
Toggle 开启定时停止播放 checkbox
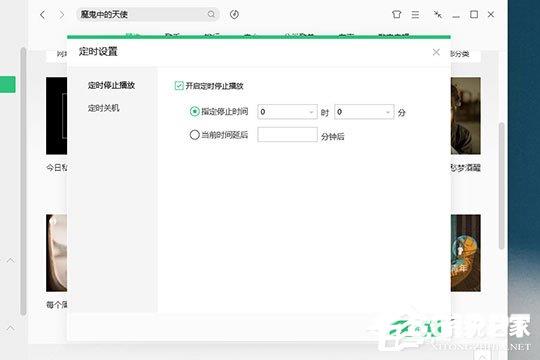click(179, 85)
